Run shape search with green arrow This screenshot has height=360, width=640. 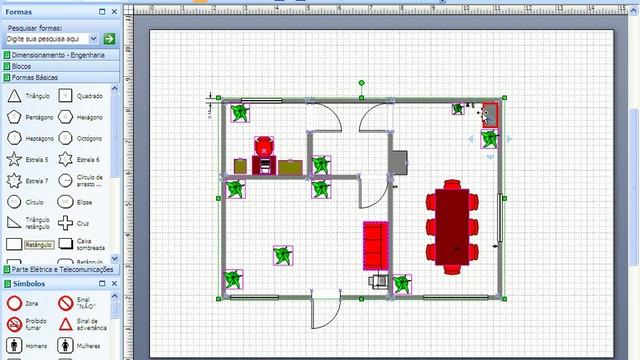pyautogui.click(x=109, y=39)
